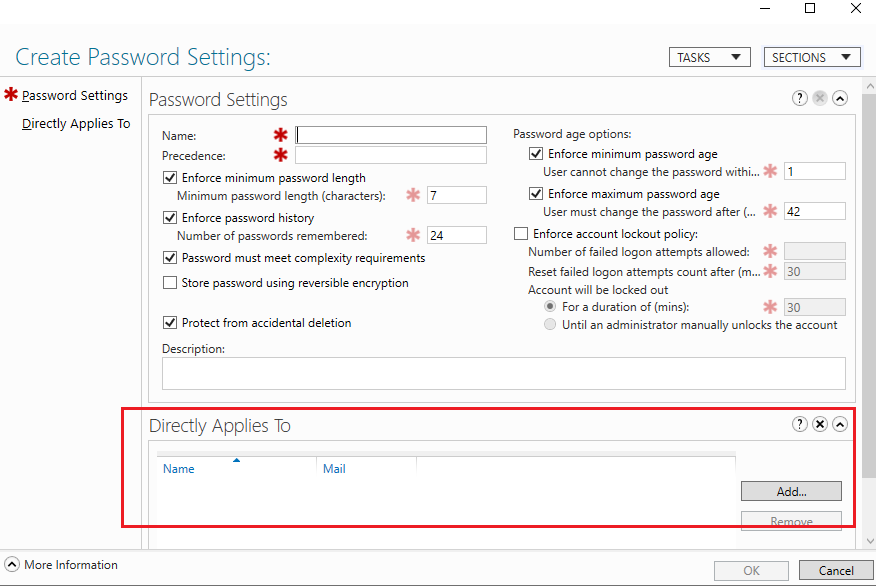Open the SECTIONS dropdown
Viewport: 876px width, 586px height.
[x=812, y=57]
